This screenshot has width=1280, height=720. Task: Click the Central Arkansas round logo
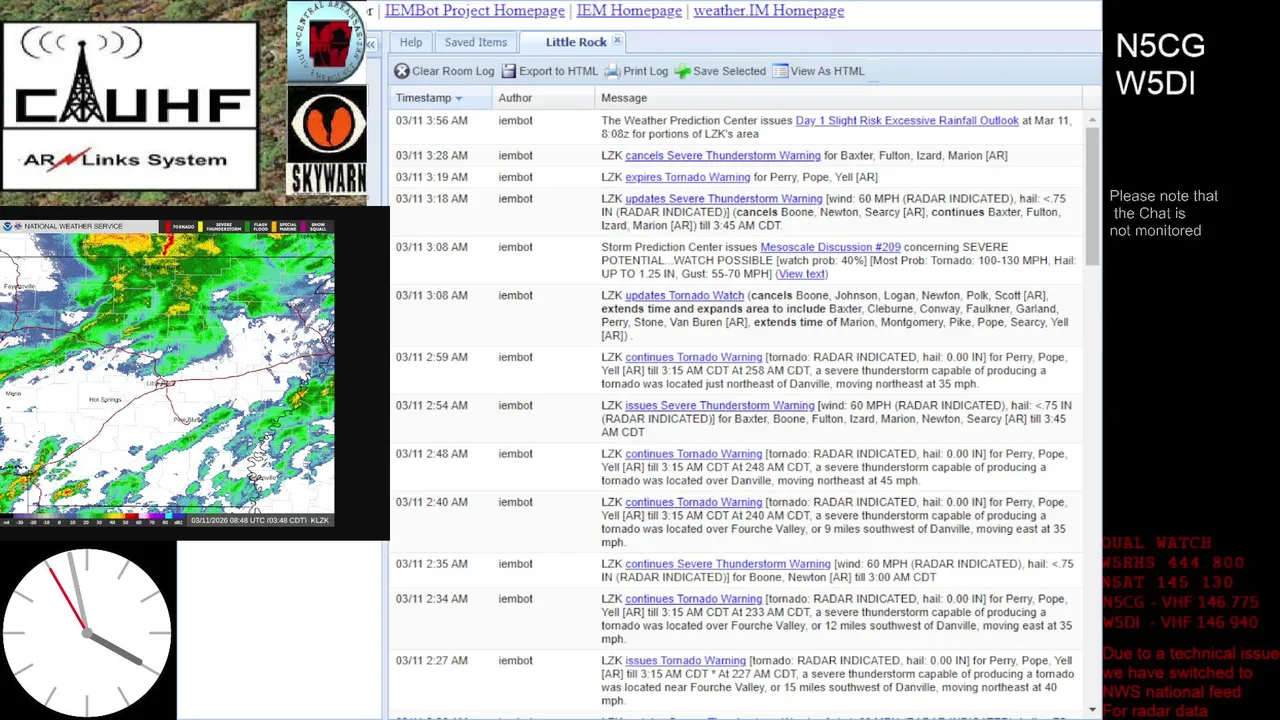[326, 42]
